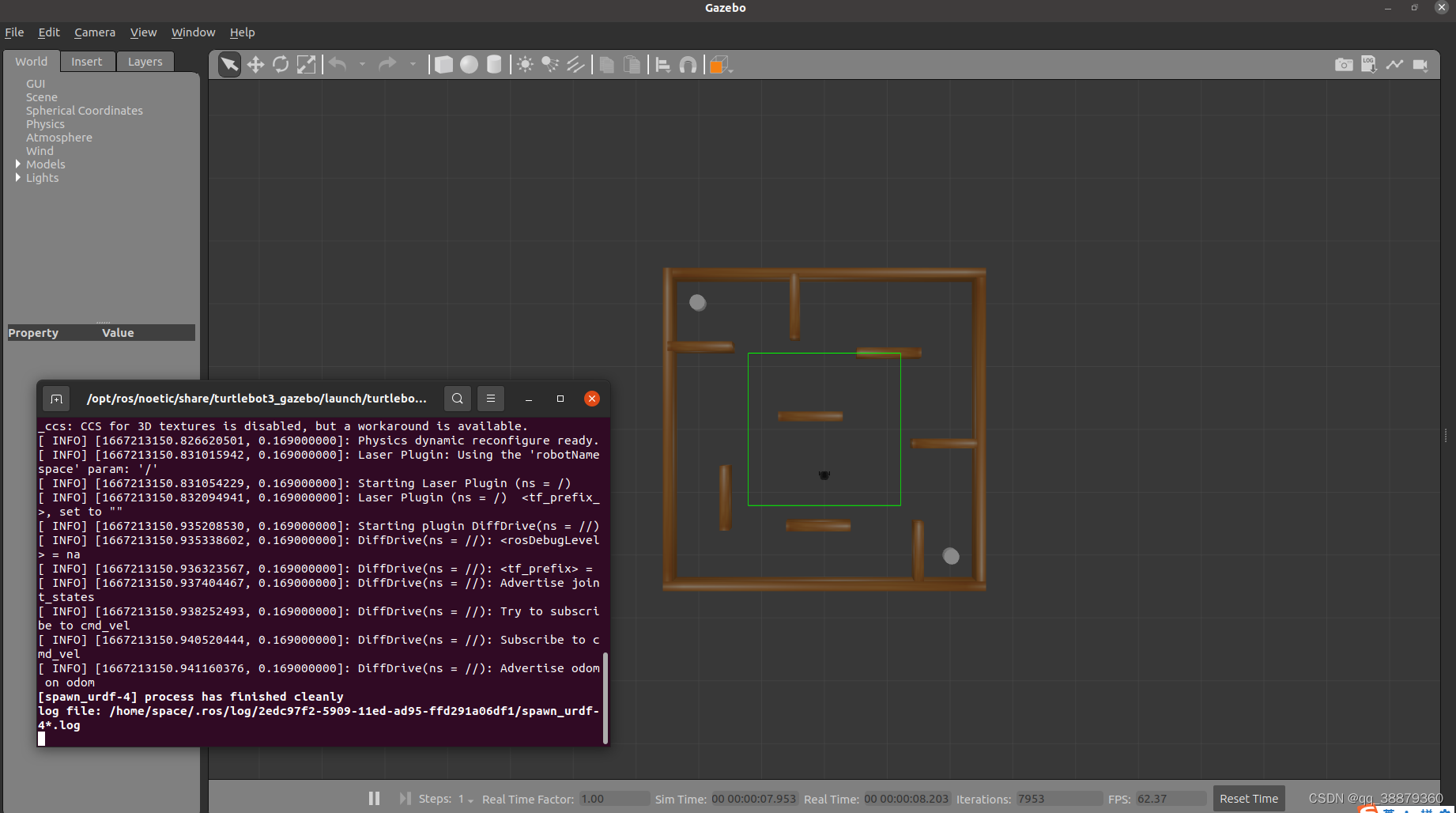Viewport: 1456px width, 813px height.
Task: Insert a cylinder shape
Action: [494, 65]
